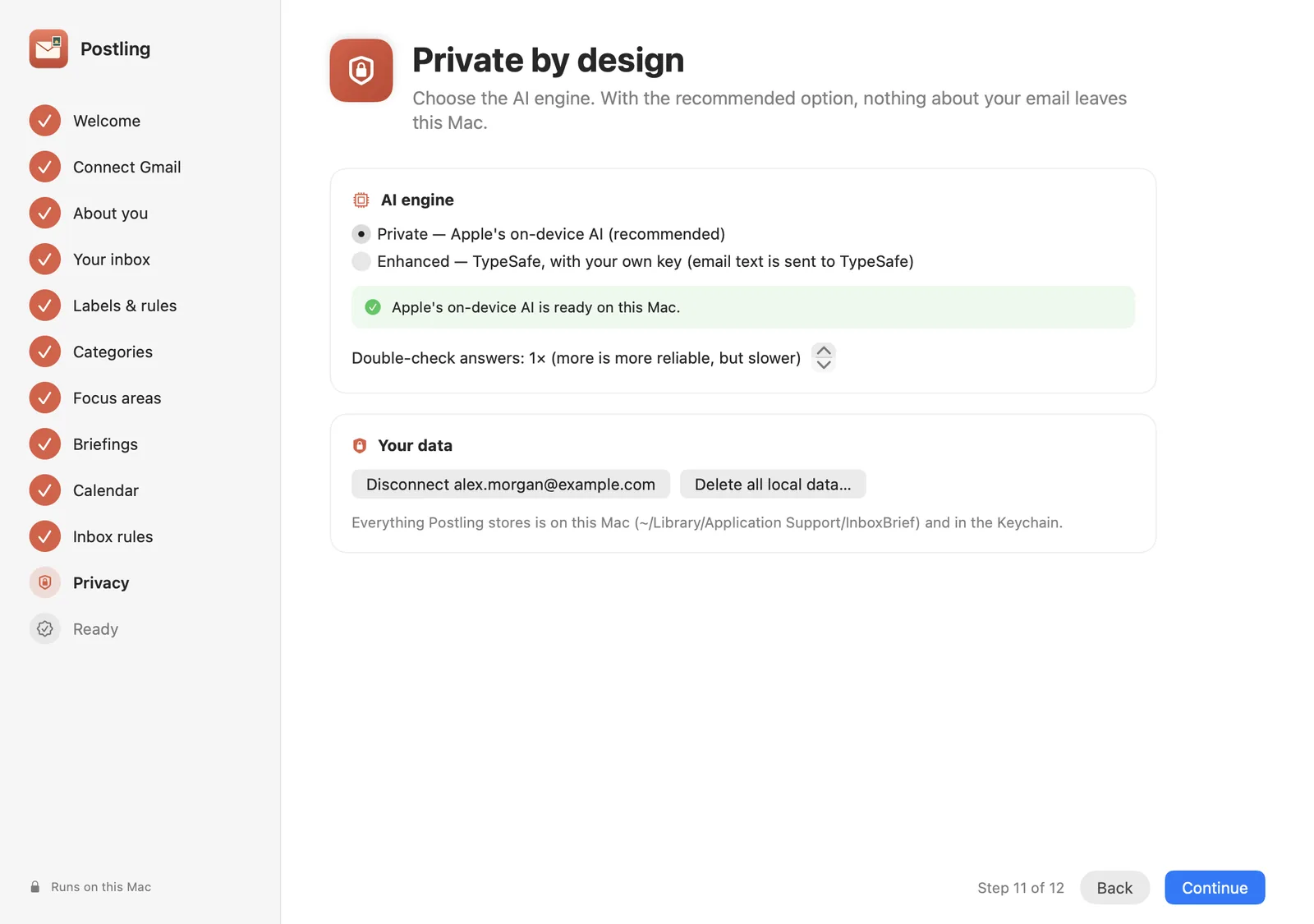Screen dimensions: 1314x924
Task: Click the large shield icon in header
Action: coord(361,71)
